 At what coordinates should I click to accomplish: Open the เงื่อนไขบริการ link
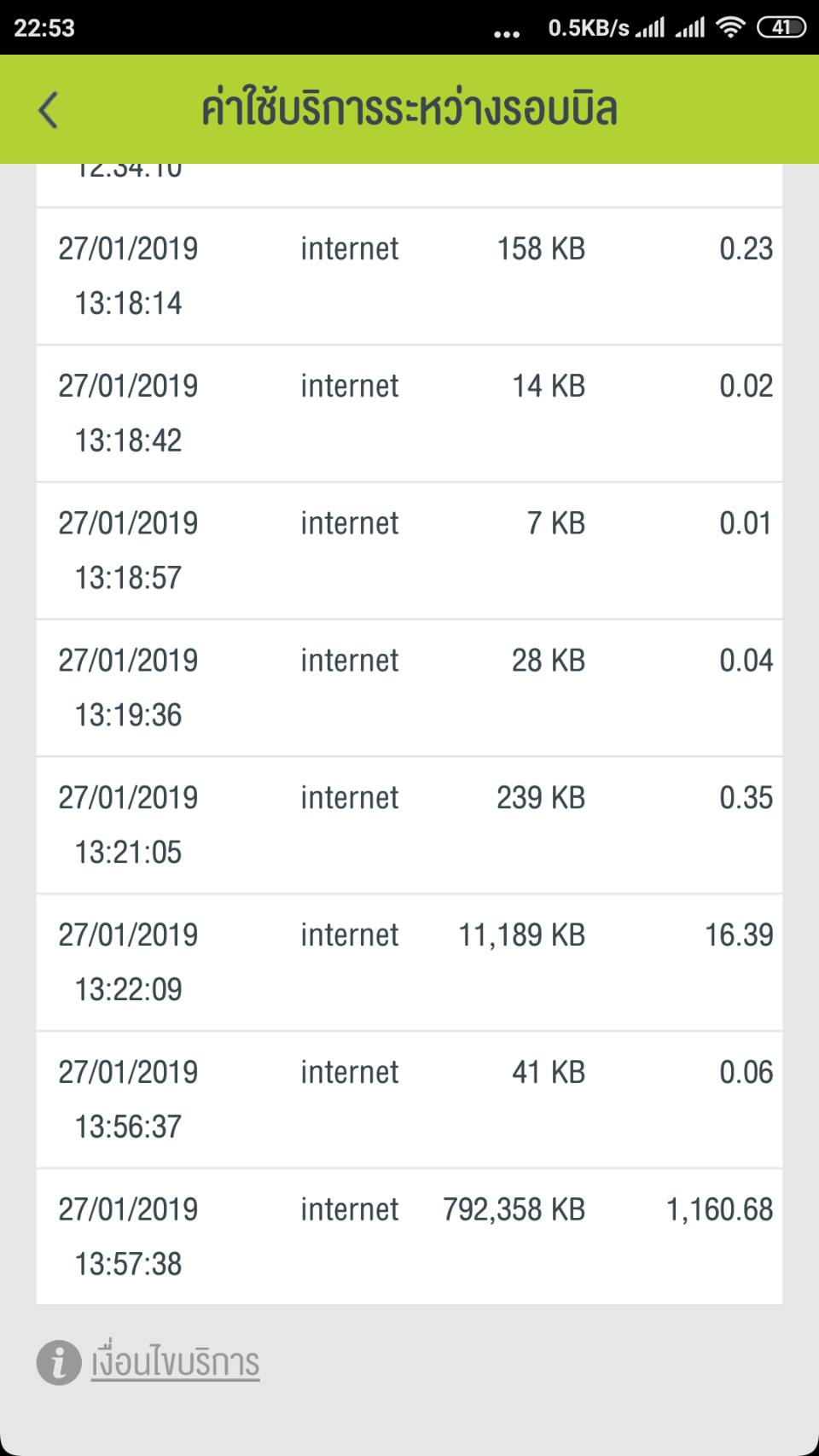point(176,1363)
